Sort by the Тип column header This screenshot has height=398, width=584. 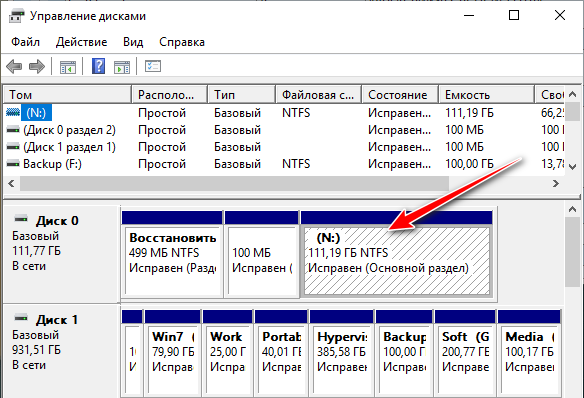[x=242, y=95]
